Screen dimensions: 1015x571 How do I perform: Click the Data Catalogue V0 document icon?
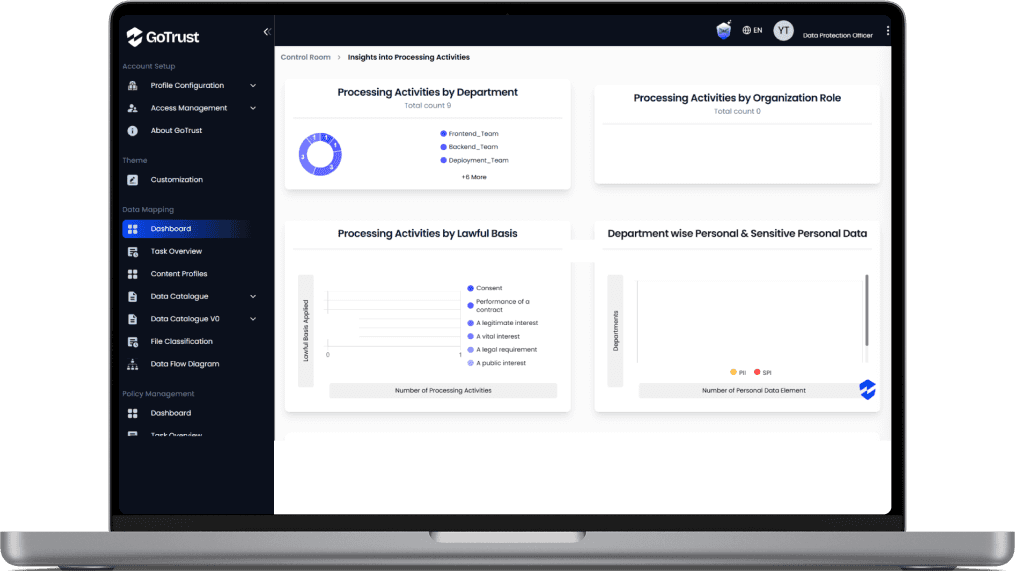pos(133,319)
